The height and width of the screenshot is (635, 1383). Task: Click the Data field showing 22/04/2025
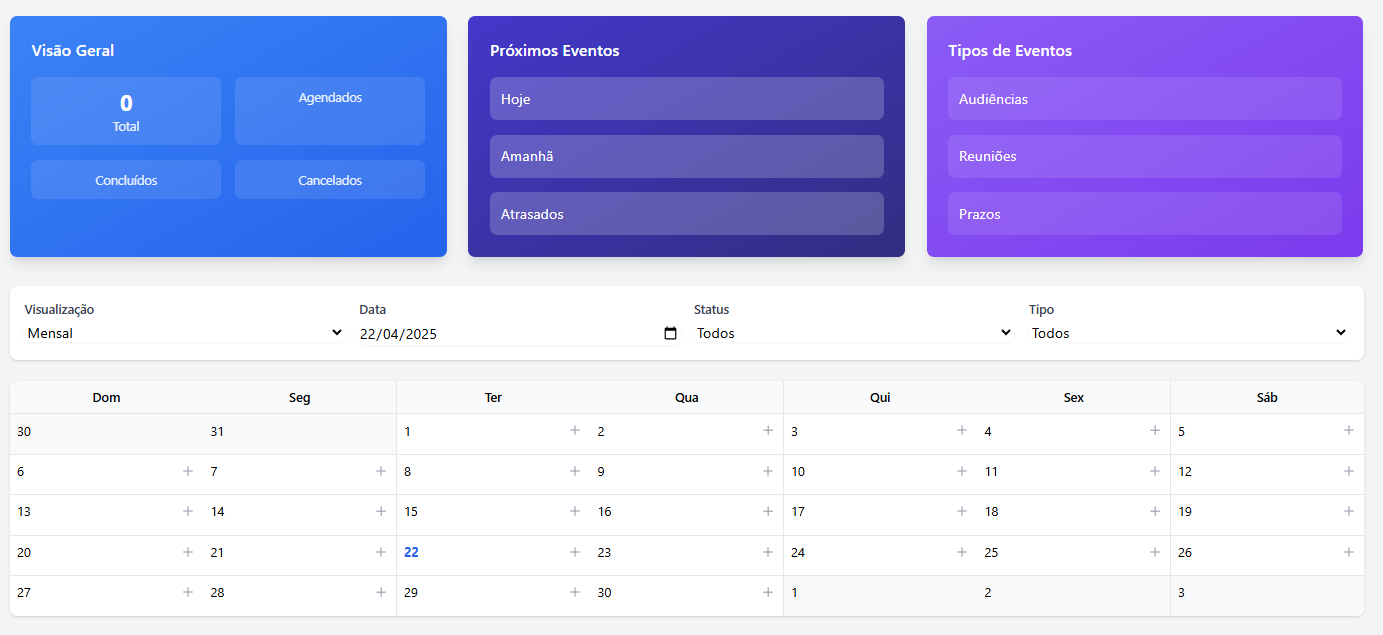click(519, 334)
